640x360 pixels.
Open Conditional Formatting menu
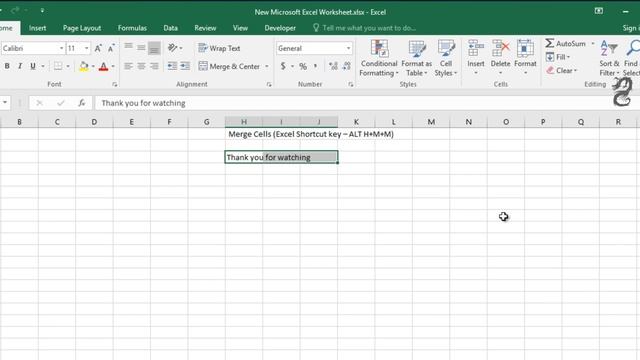379,58
